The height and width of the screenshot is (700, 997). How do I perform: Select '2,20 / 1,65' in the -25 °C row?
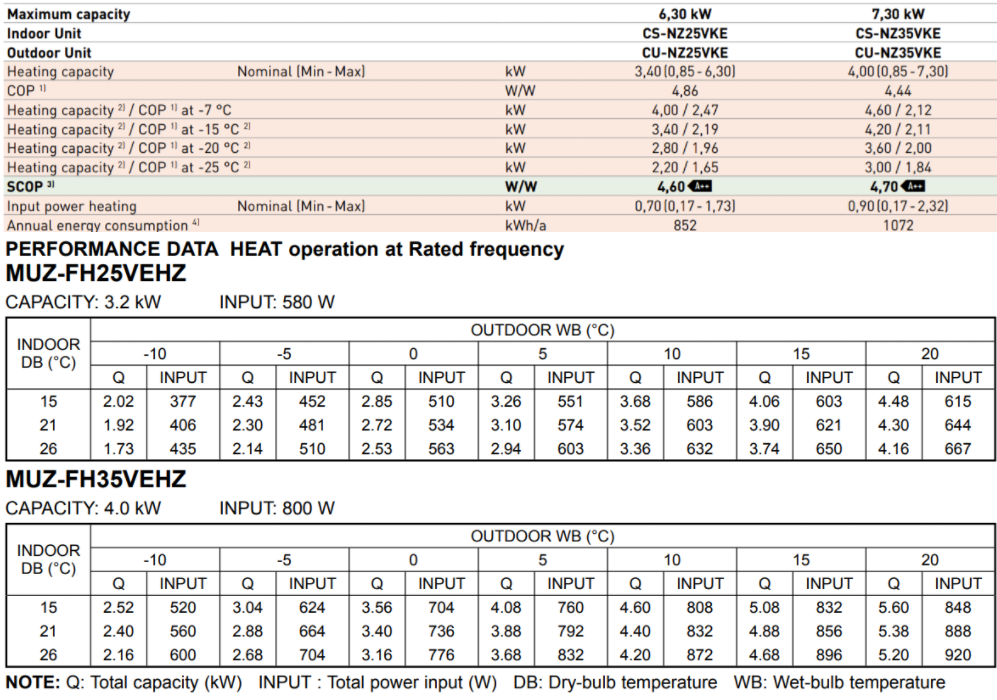[685, 167]
